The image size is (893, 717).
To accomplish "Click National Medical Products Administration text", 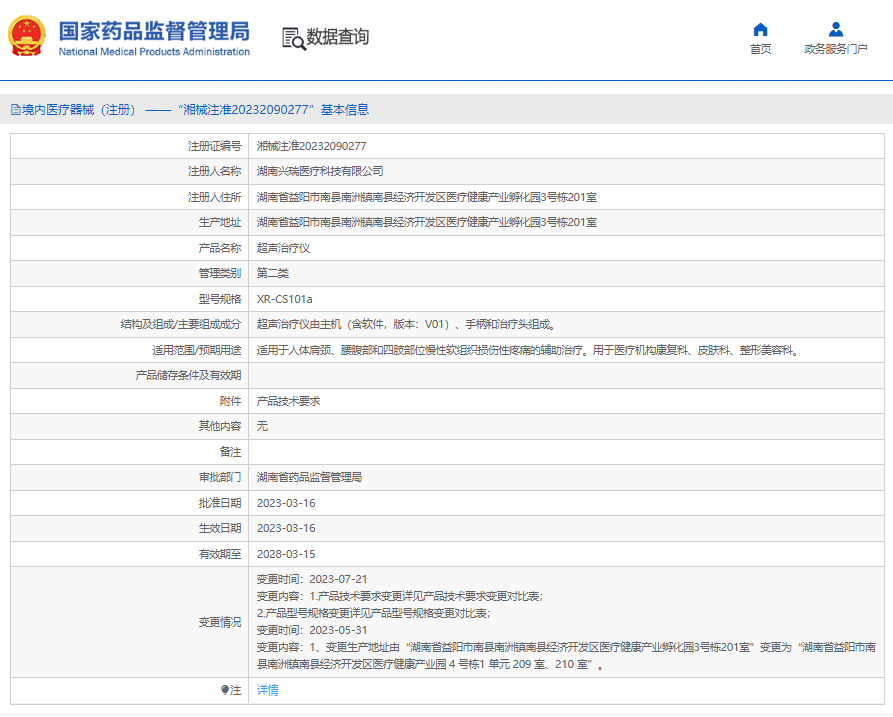I will tap(154, 52).
